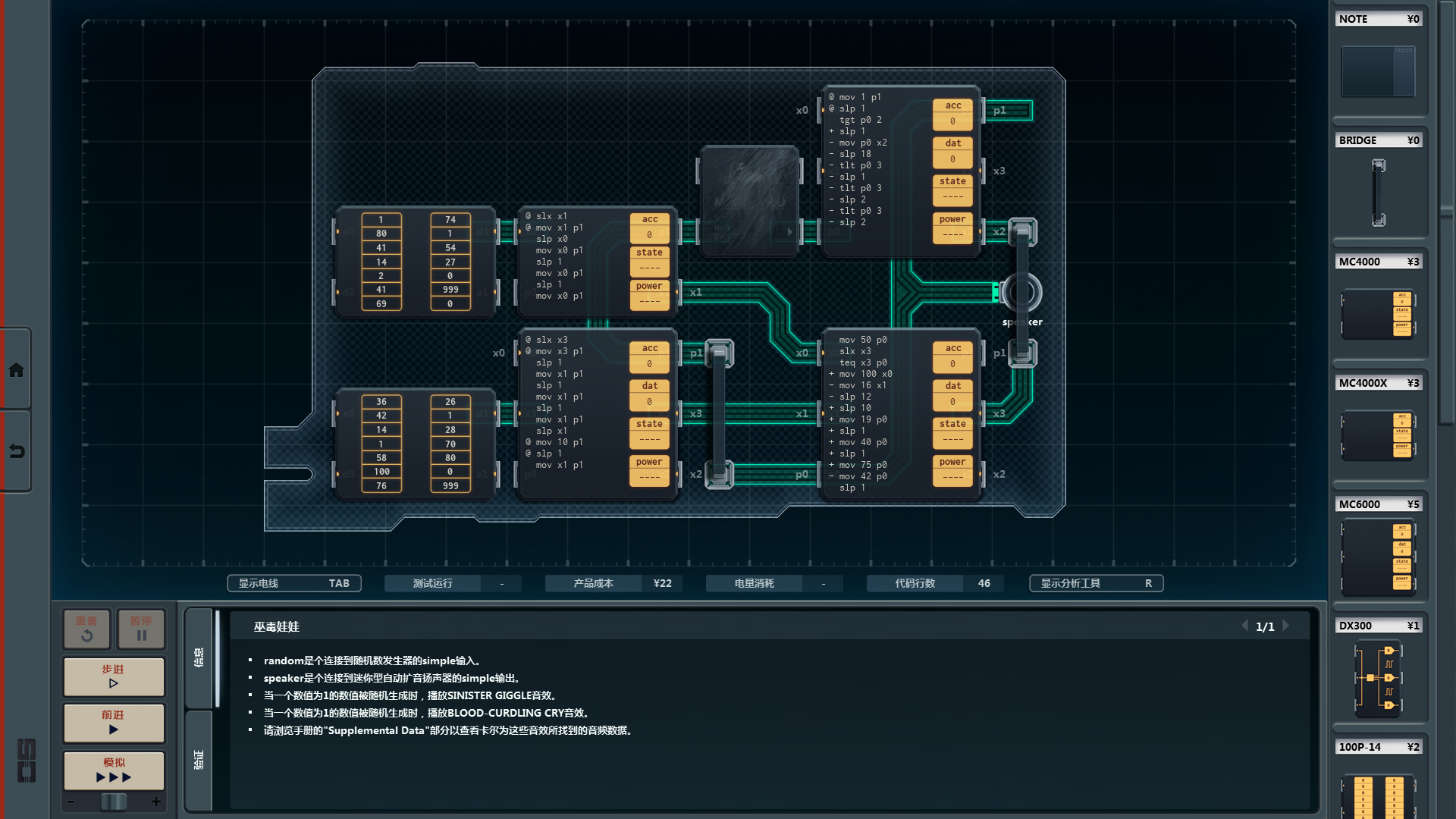Viewport: 1456px width, 819px height.
Task: Toggle 显示分析工具 analysis tool button
Action: coord(1096,583)
